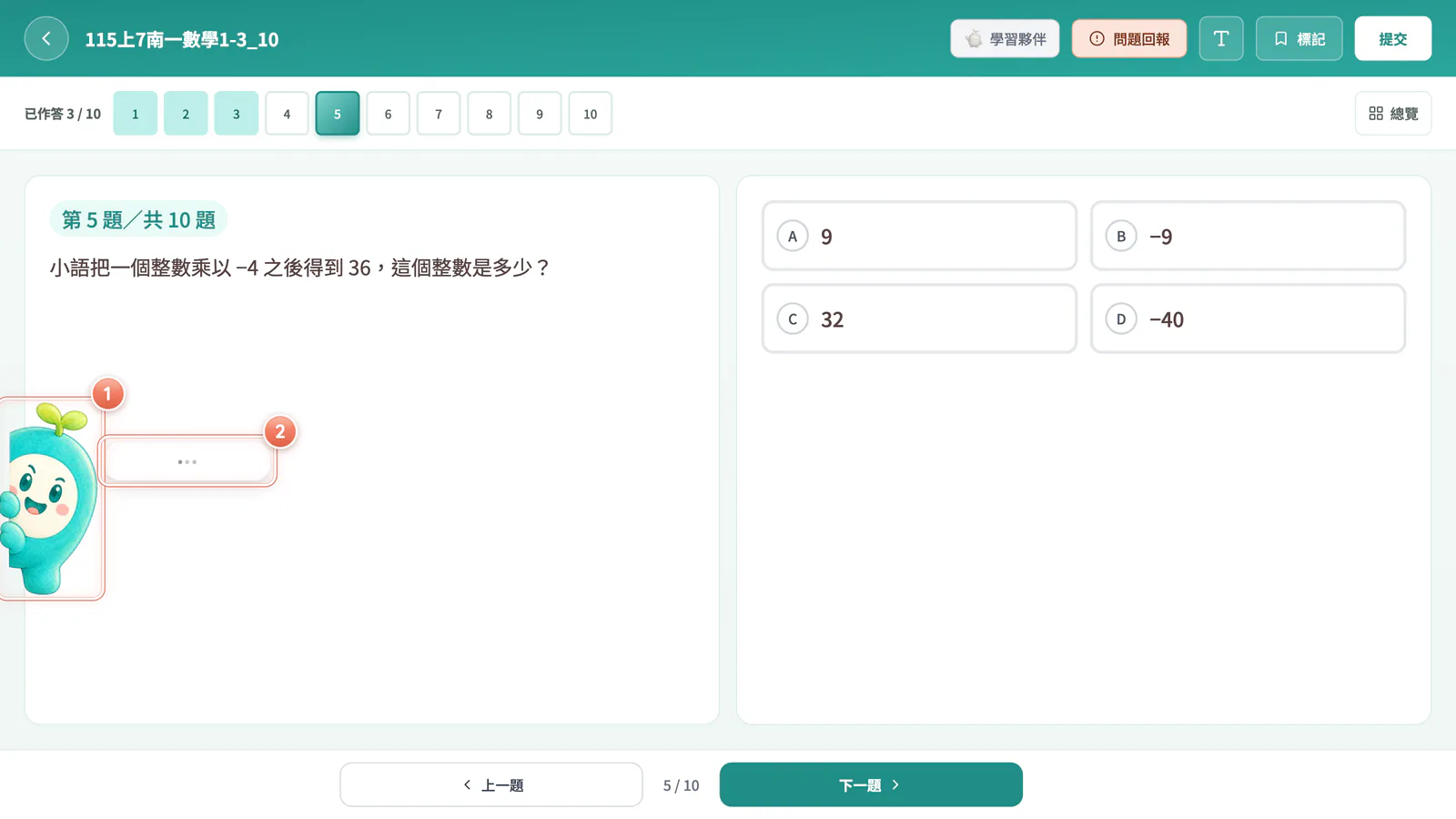Image resolution: width=1456 pixels, height=819 pixels.
Task: Click the 問題回報 report button
Action: [1129, 38]
